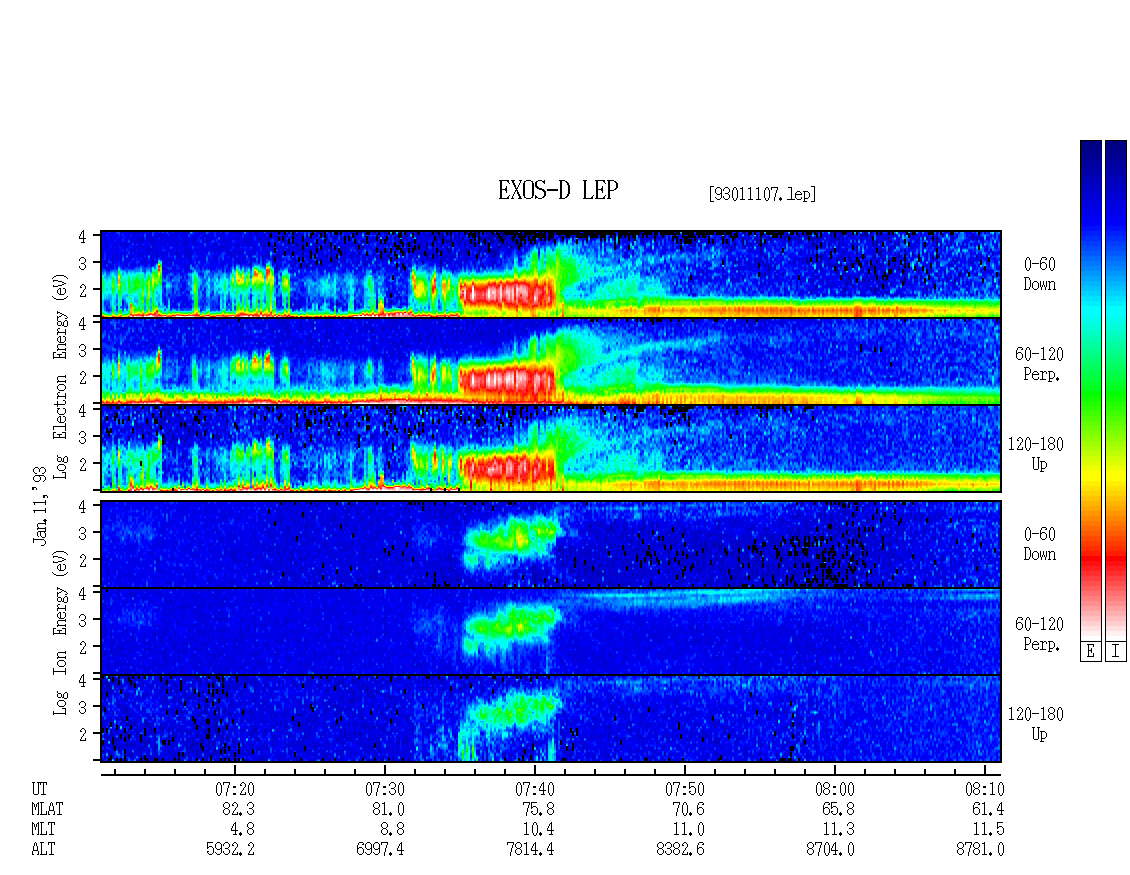
Task: Select the boxed I label under the color bar
Action: point(1116,652)
